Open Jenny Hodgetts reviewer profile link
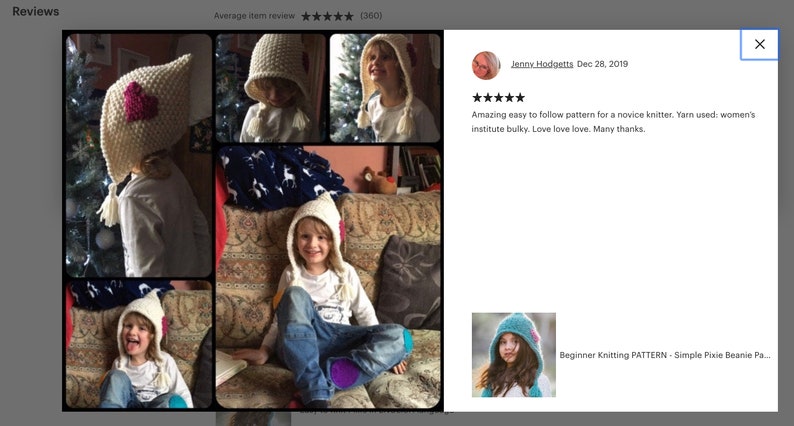Viewport: 794px width, 426px height. point(542,64)
